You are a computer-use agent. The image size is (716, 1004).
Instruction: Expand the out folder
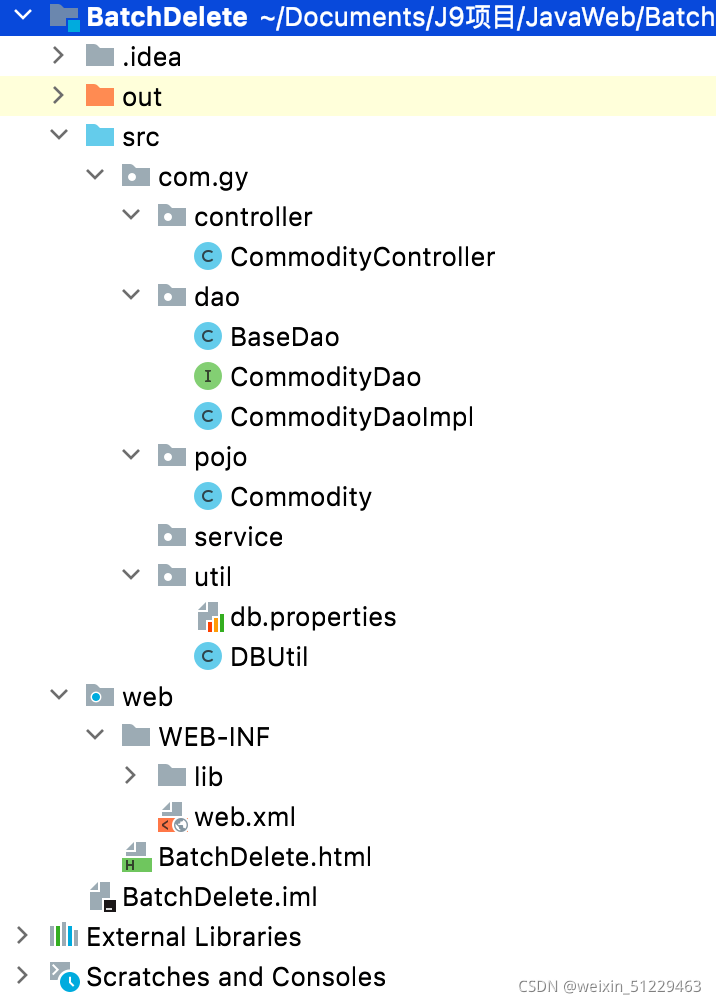[x=58, y=96]
